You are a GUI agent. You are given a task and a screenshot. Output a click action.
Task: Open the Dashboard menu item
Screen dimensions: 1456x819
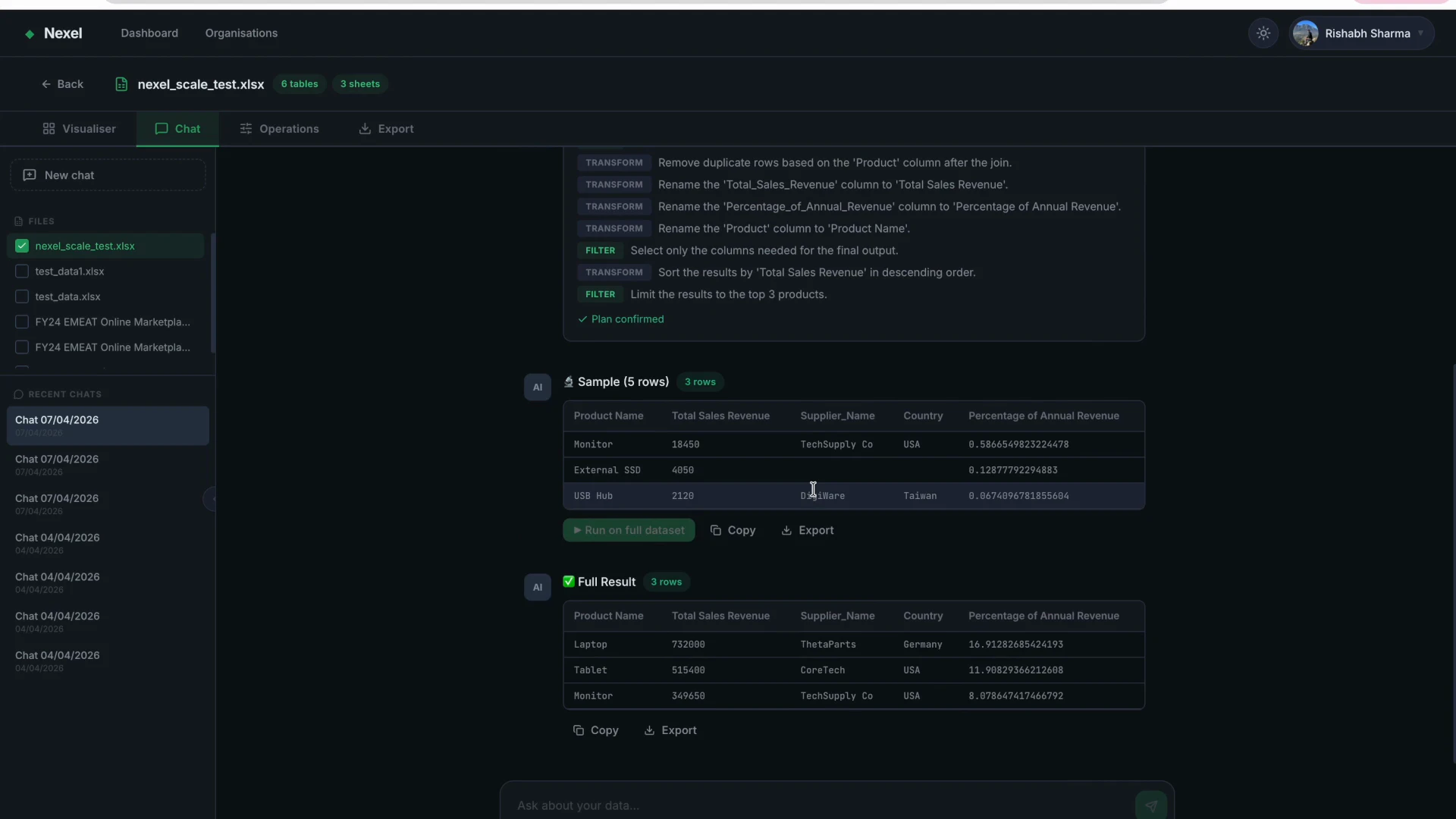[149, 33]
